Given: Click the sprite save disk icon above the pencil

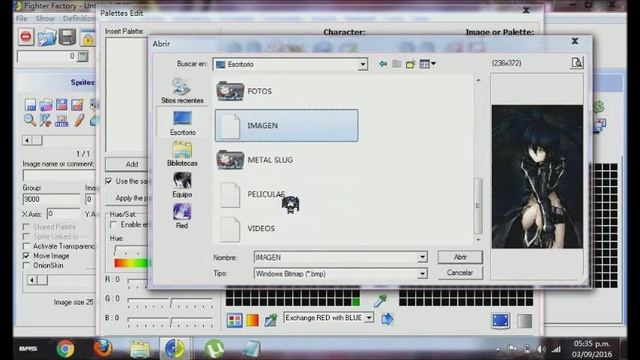Looking at the screenshot, I should pos(62,105).
